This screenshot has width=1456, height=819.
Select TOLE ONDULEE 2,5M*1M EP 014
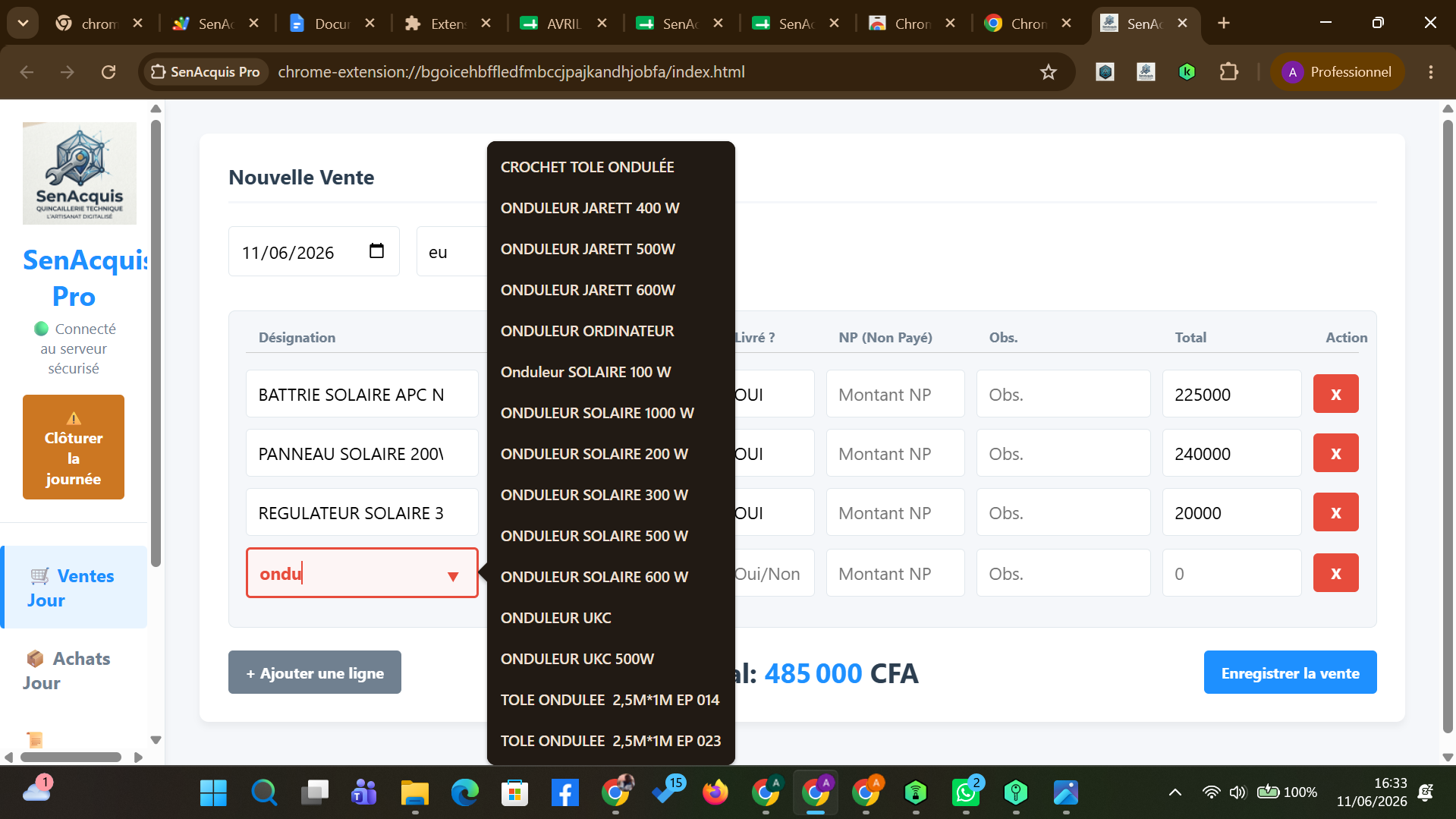click(x=611, y=700)
